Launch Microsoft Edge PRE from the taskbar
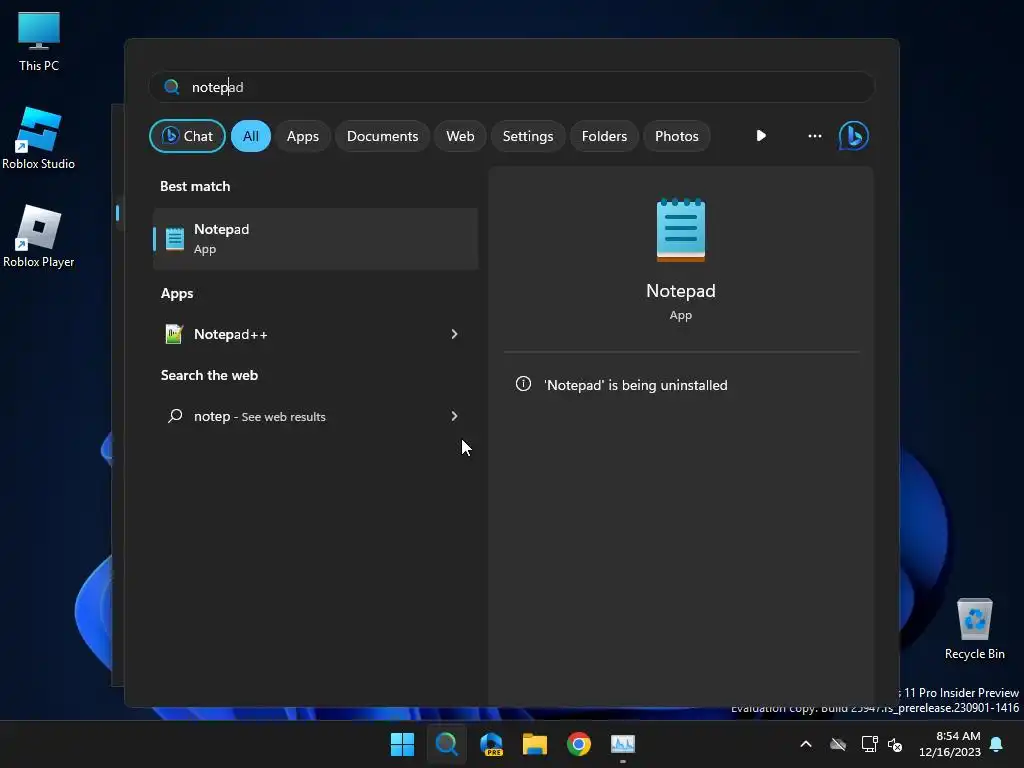Image resolution: width=1024 pixels, height=768 pixels. pyautogui.click(x=491, y=744)
